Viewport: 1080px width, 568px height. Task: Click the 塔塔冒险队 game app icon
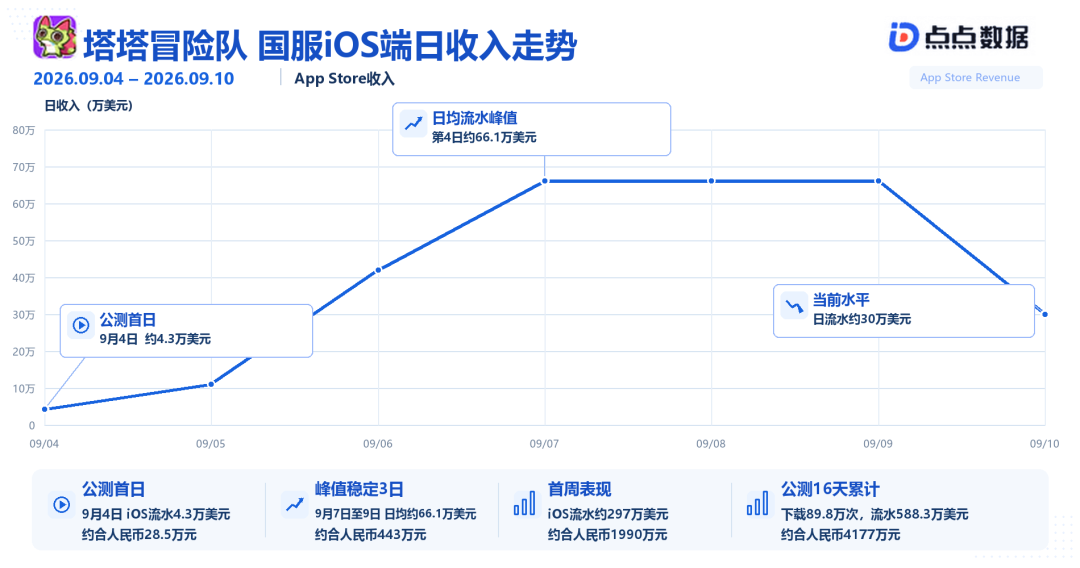pyautogui.click(x=54, y=37)
